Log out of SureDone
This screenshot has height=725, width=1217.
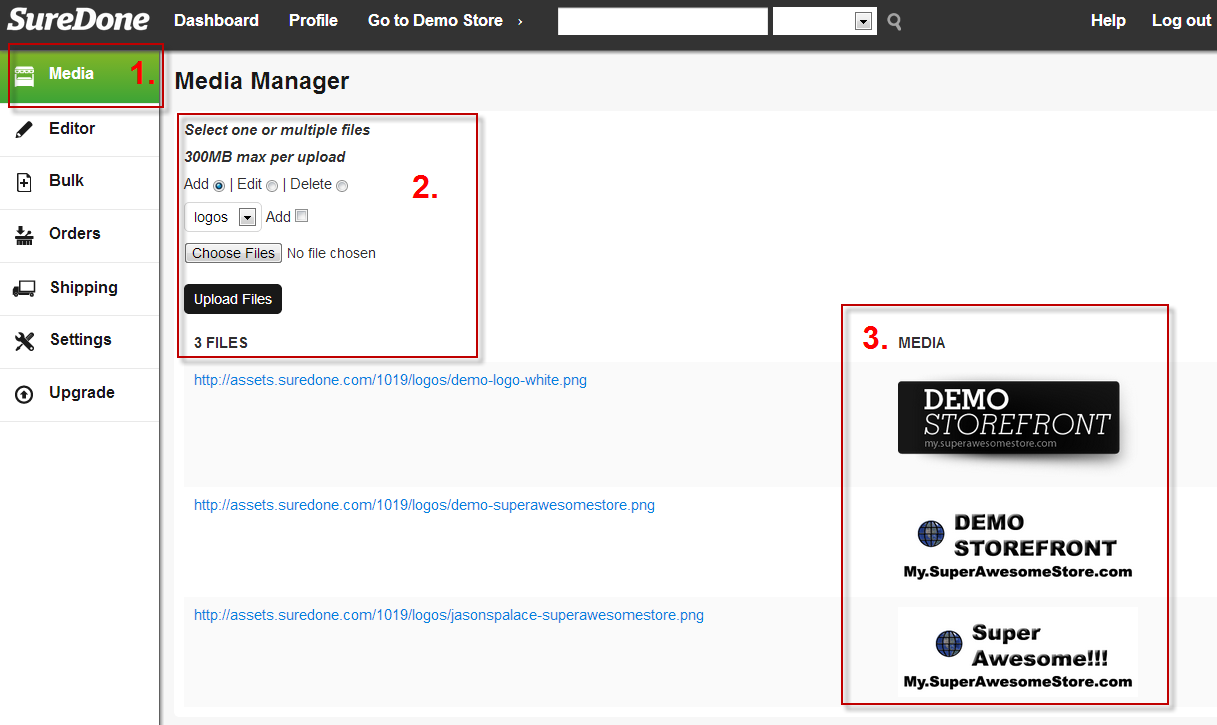point(1181,20)
